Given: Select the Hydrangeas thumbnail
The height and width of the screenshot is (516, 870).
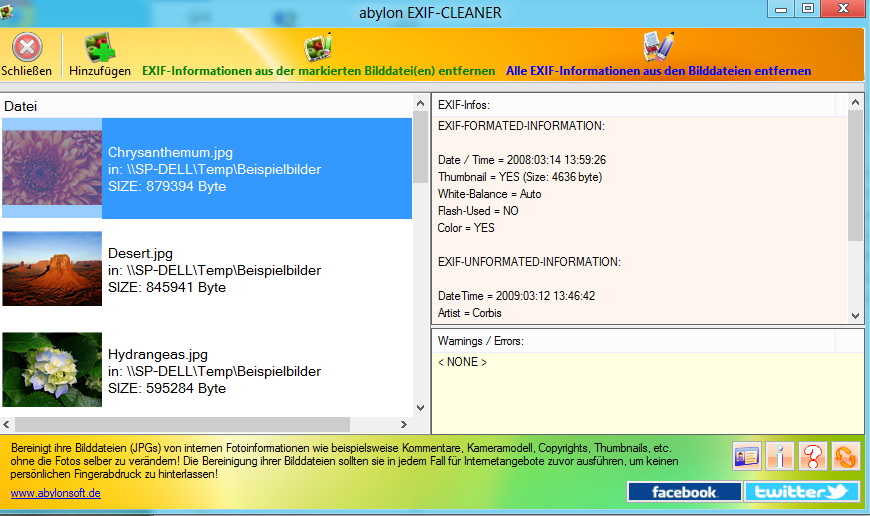Looking at the screenshot, I should tap(52, 370).
